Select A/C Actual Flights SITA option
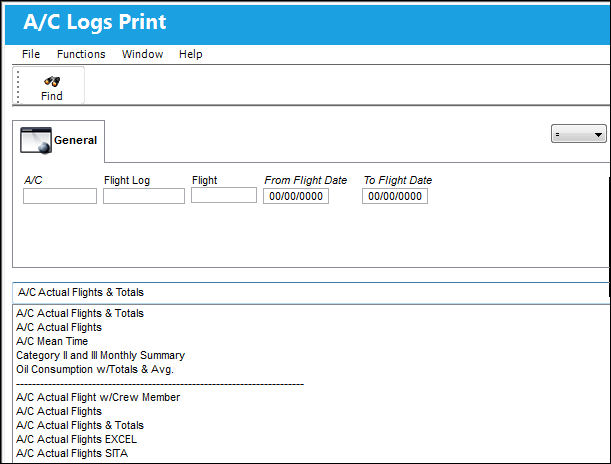The height and width of the screenshot is (464, 611). pyautogui.click(x=72, y=453)
